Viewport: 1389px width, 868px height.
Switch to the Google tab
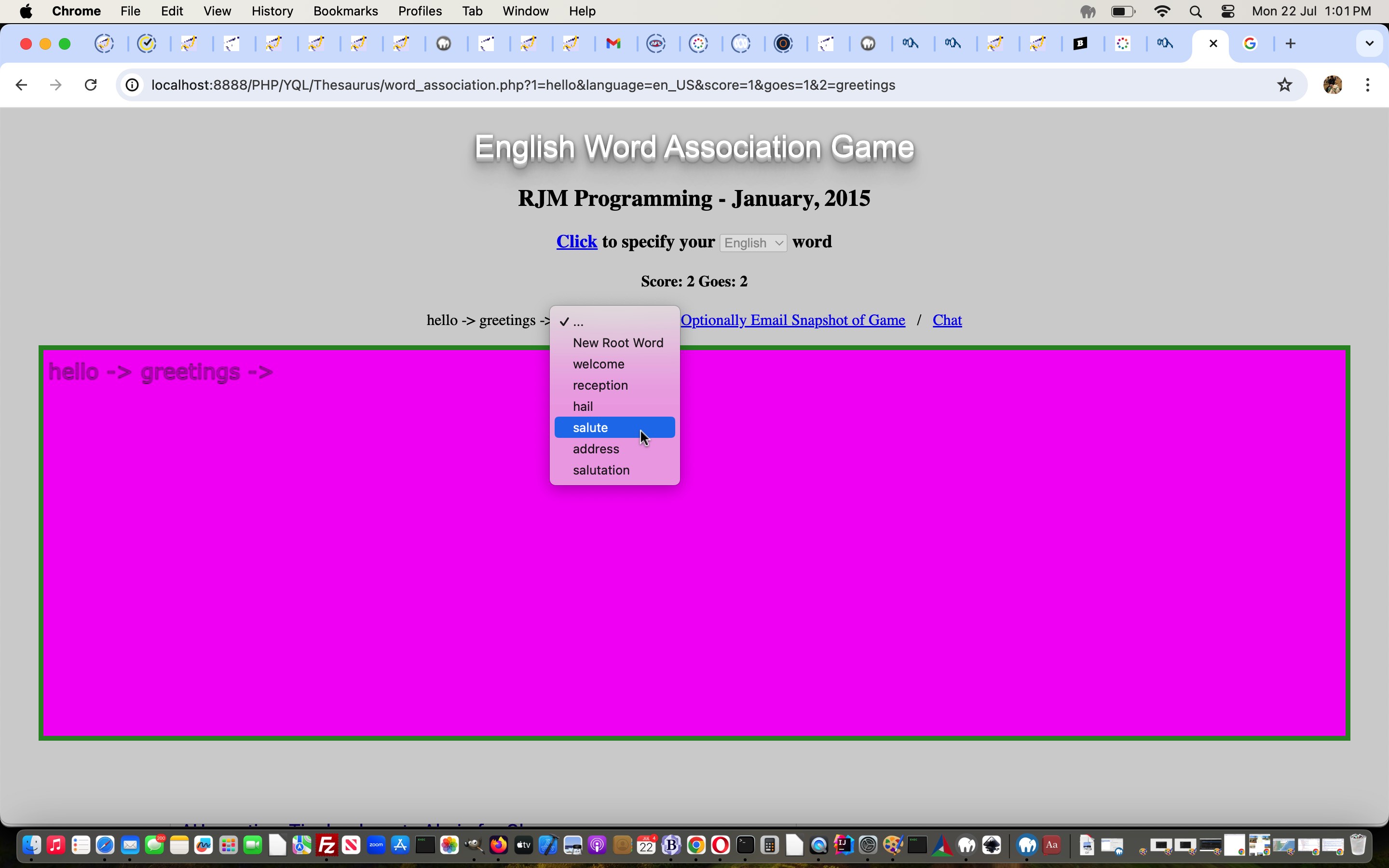(1251, 43)
